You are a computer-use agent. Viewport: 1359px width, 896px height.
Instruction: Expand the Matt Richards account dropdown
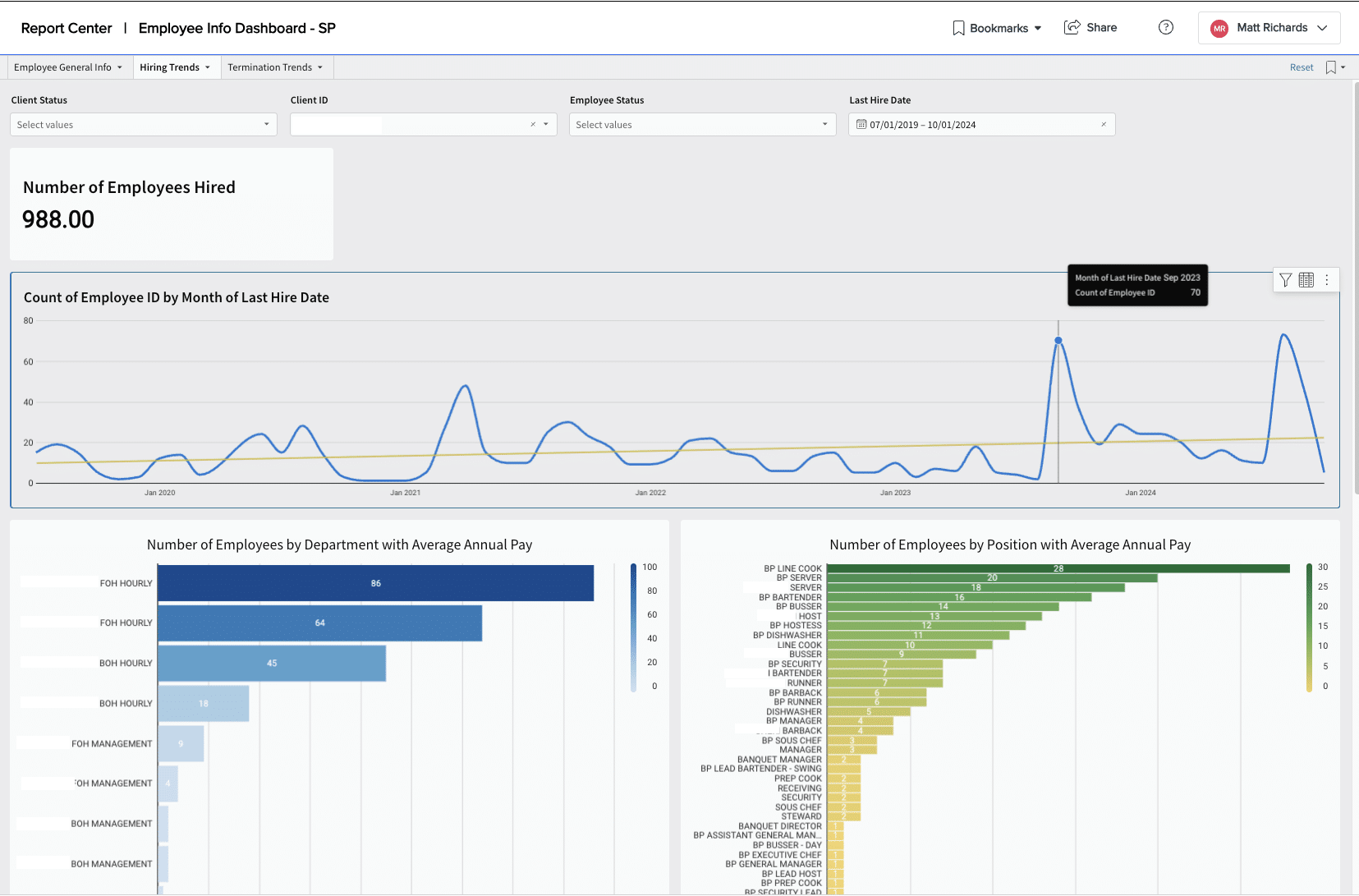click(x=1323, y=27)
